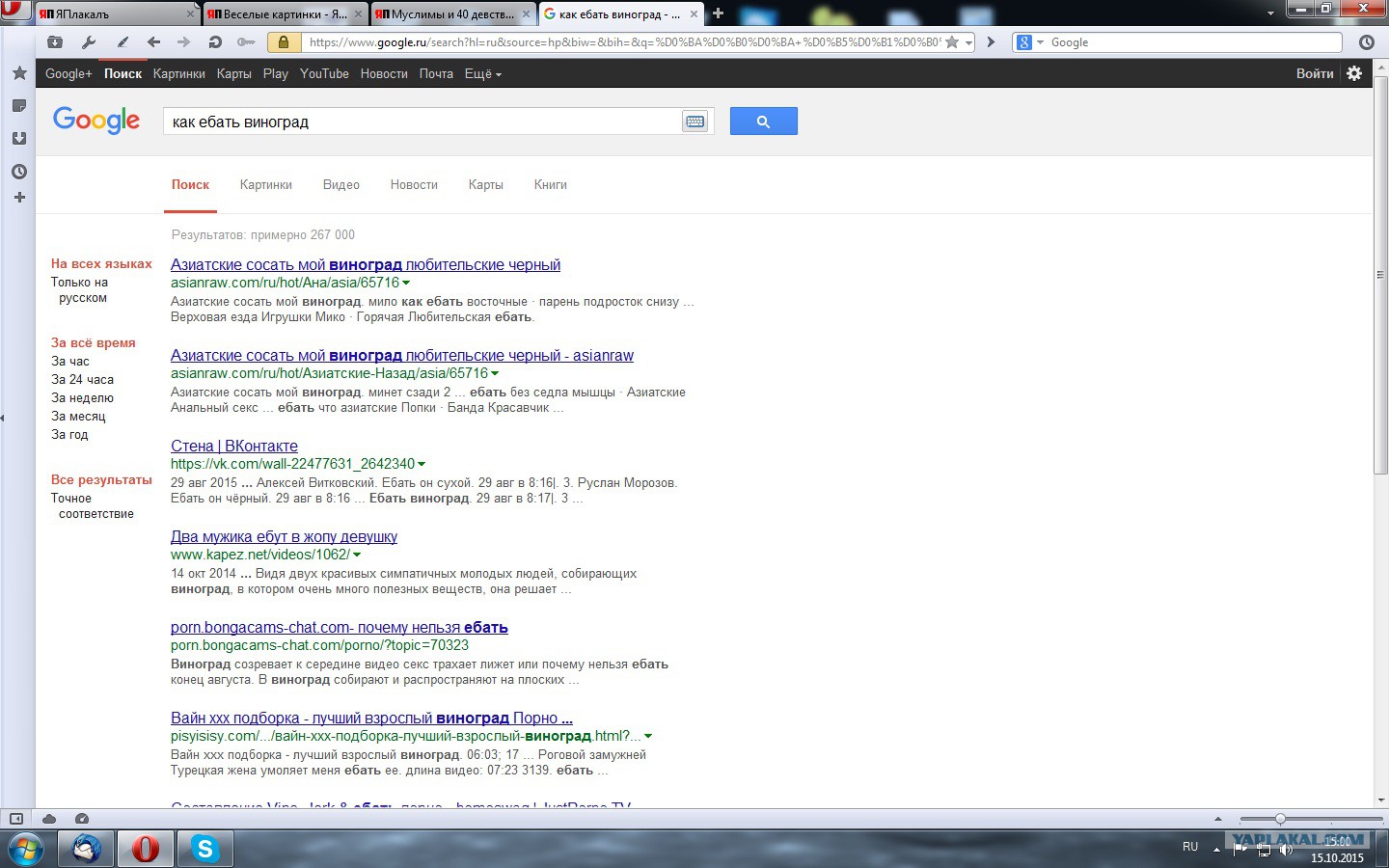Expand the Ещё dropdown menu
Image resolution: width=1389 pixels, height=868 pixels.
482,73
